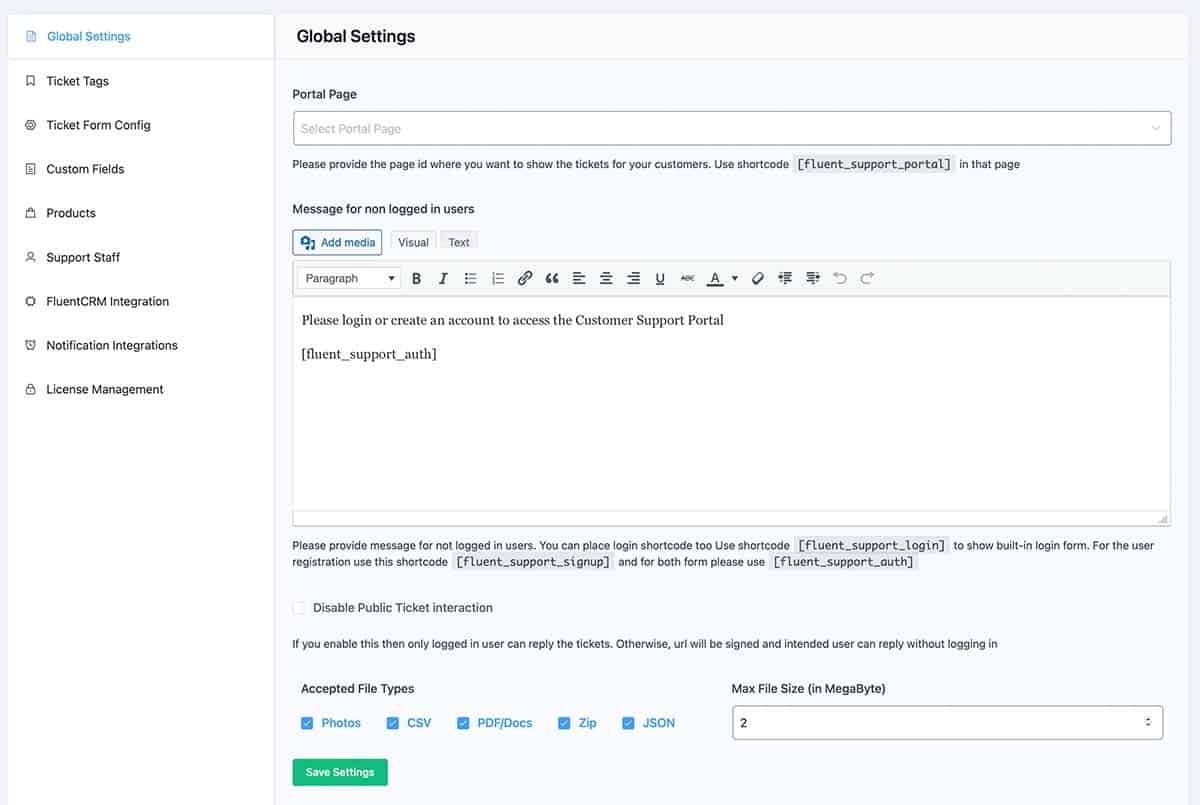Click the "Accepted File Types" label
This screenshot has width=1200, height=805.
pyautogui.click(x=357, y=689)
